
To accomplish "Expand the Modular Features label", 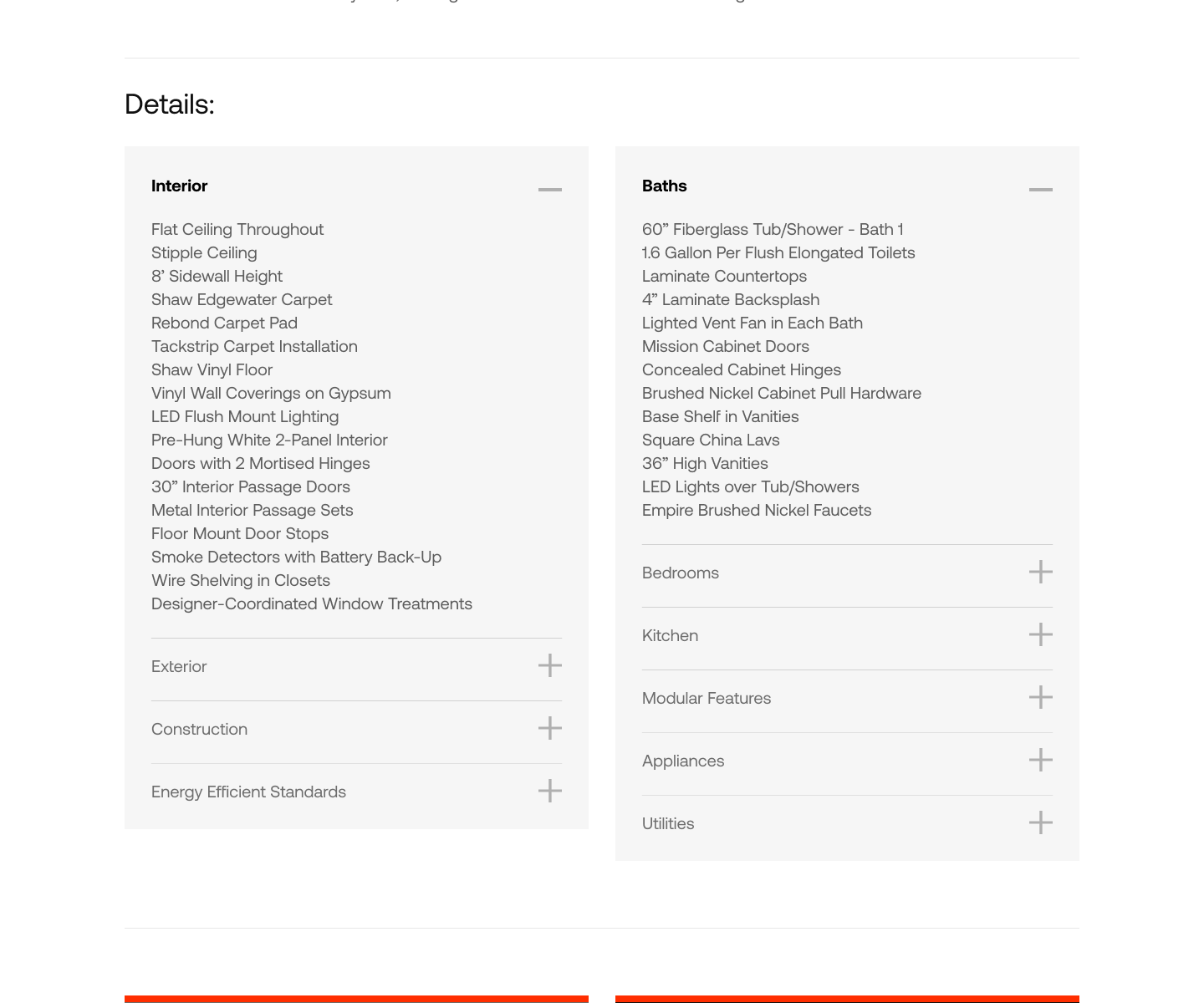I will 707,698.
